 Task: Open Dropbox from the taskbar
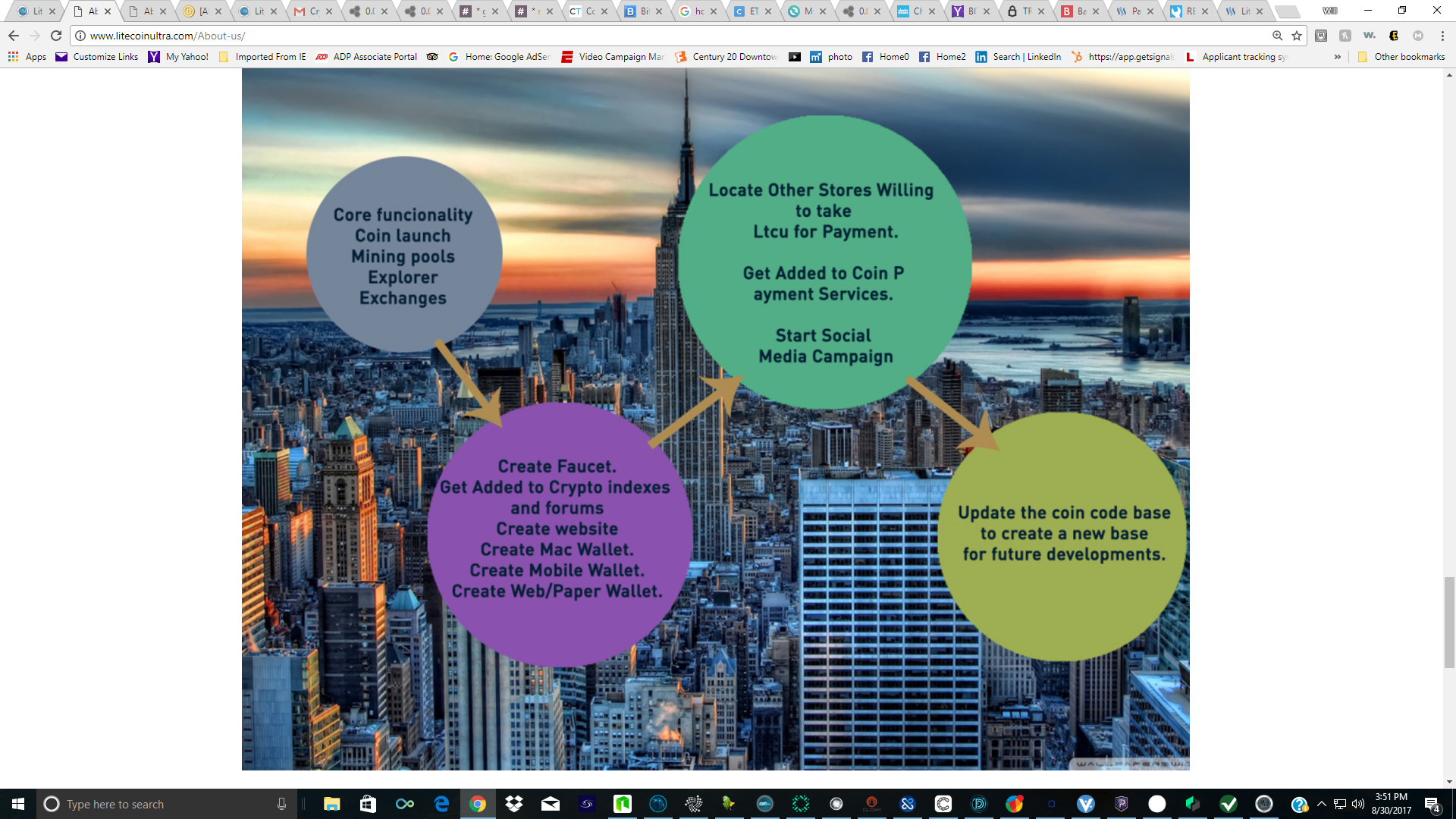514,804
